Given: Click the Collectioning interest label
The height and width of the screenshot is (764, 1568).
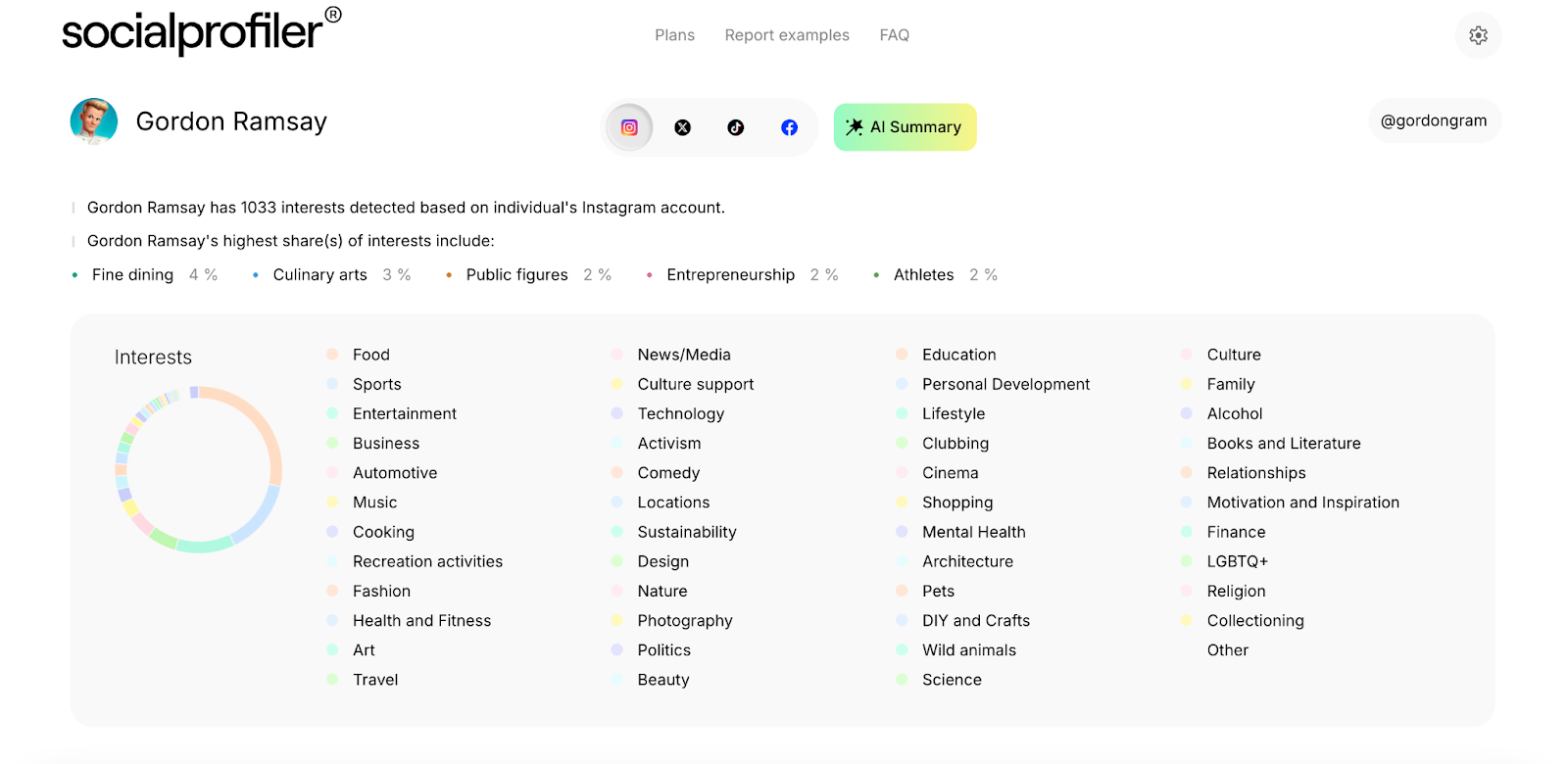Looking at the screenshot, I should click(1255, 621).
